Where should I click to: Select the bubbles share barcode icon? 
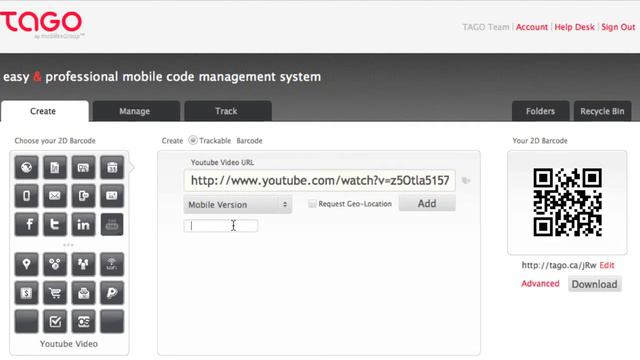click(x=55, y=264)
